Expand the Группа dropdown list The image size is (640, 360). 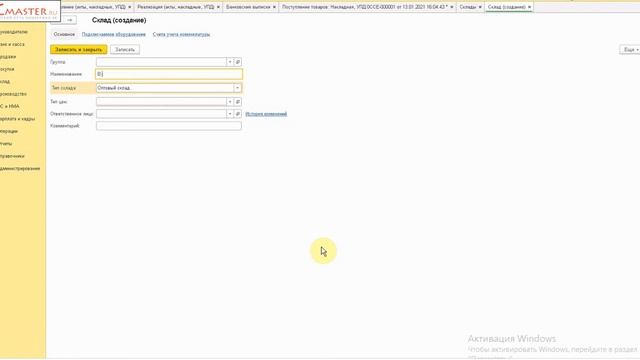click(x=230, y=62)
